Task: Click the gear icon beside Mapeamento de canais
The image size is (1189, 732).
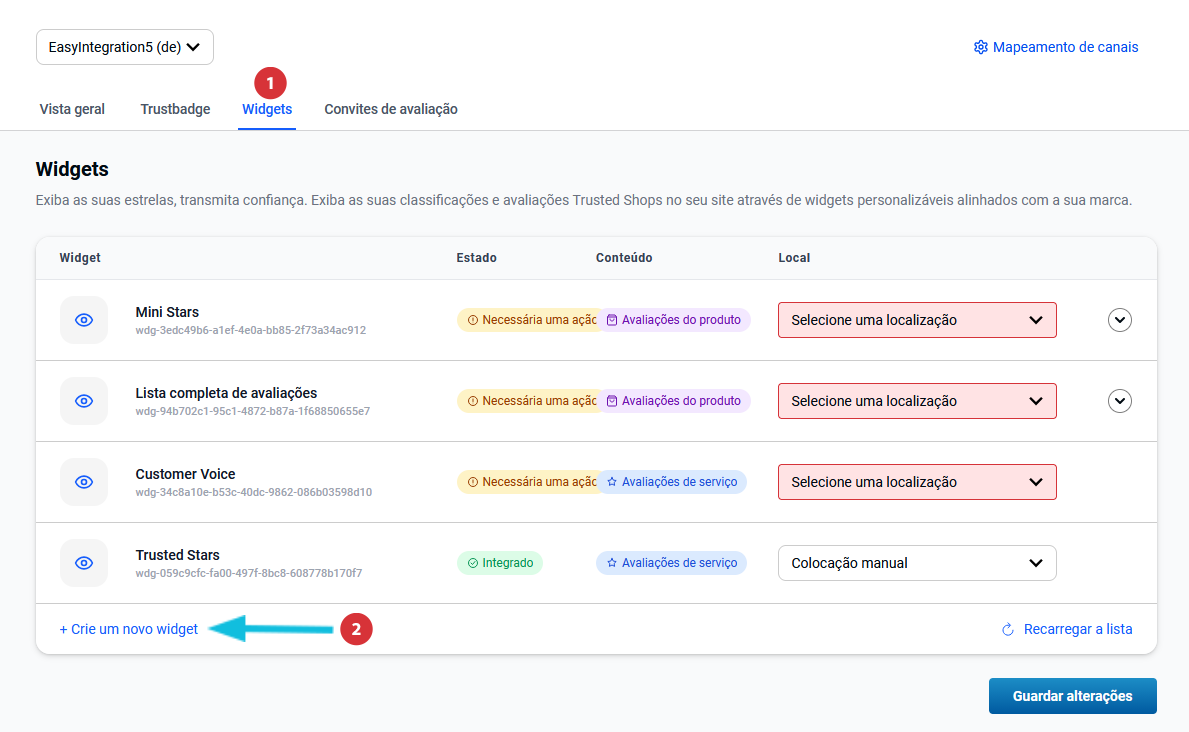Action: (x=980, y=47)
